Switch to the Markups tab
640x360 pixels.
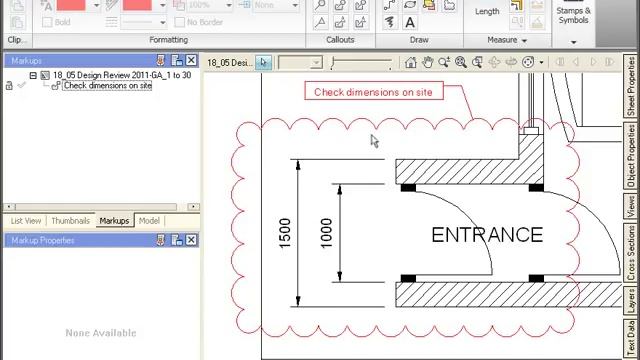(114, 221)
